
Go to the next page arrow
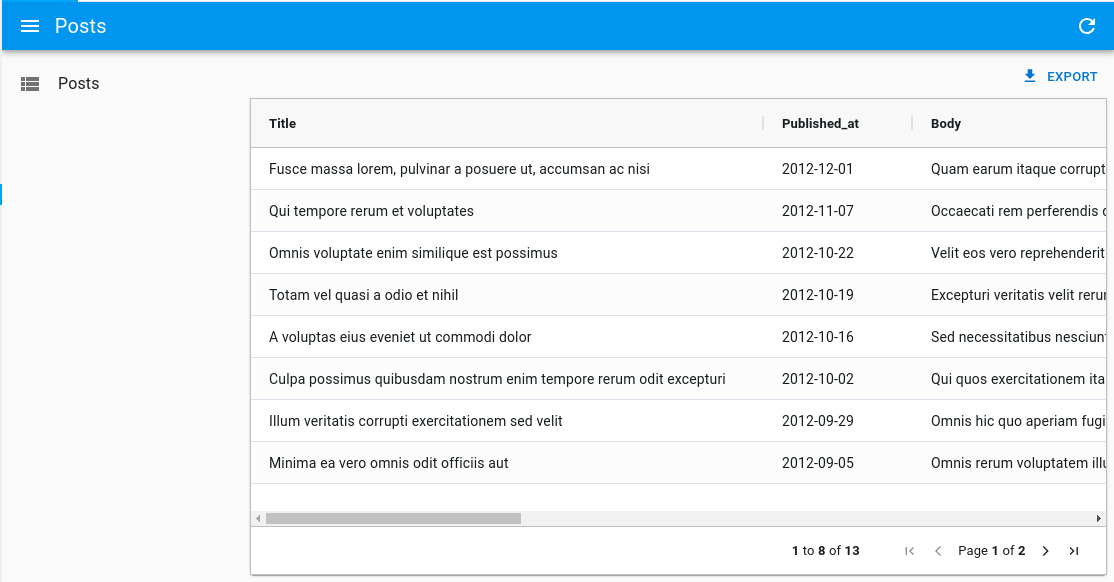(x=1045, y=551)
